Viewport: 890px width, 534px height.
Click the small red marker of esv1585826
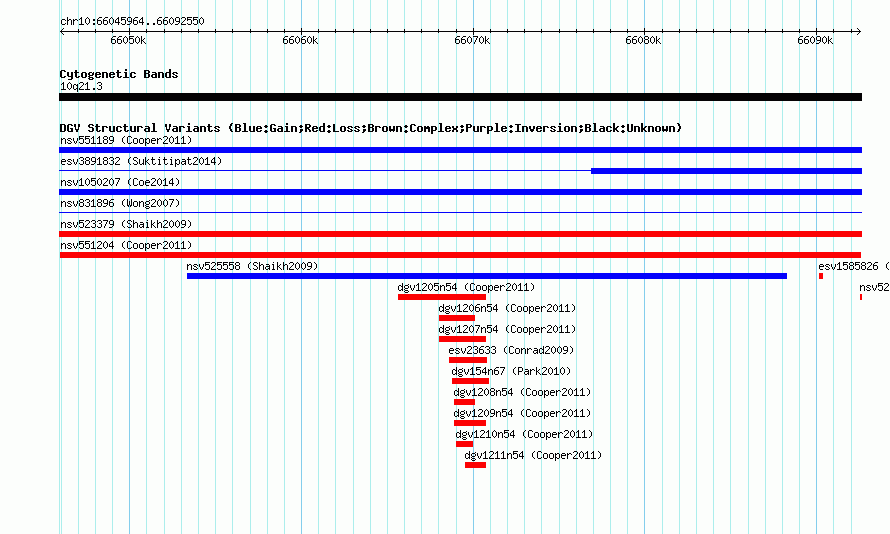point(821,276)
